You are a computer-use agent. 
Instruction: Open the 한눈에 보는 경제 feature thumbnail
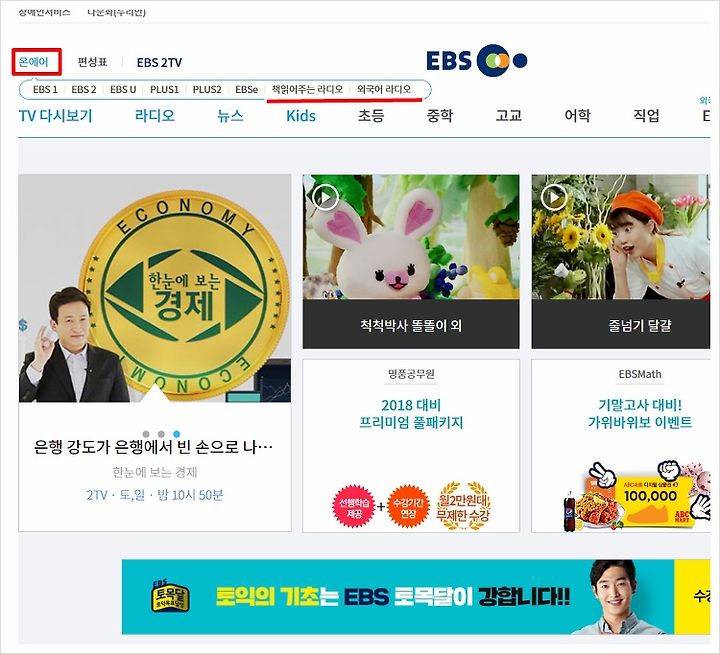(x=155, y=288)
